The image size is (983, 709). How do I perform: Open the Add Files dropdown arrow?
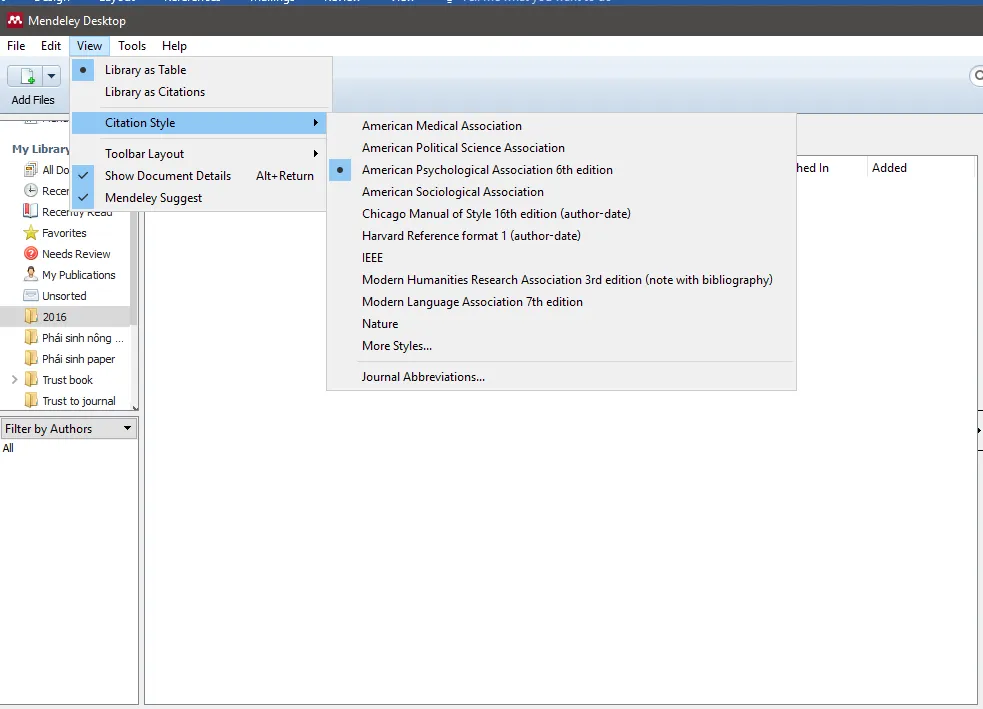click(x=52, y=76)
